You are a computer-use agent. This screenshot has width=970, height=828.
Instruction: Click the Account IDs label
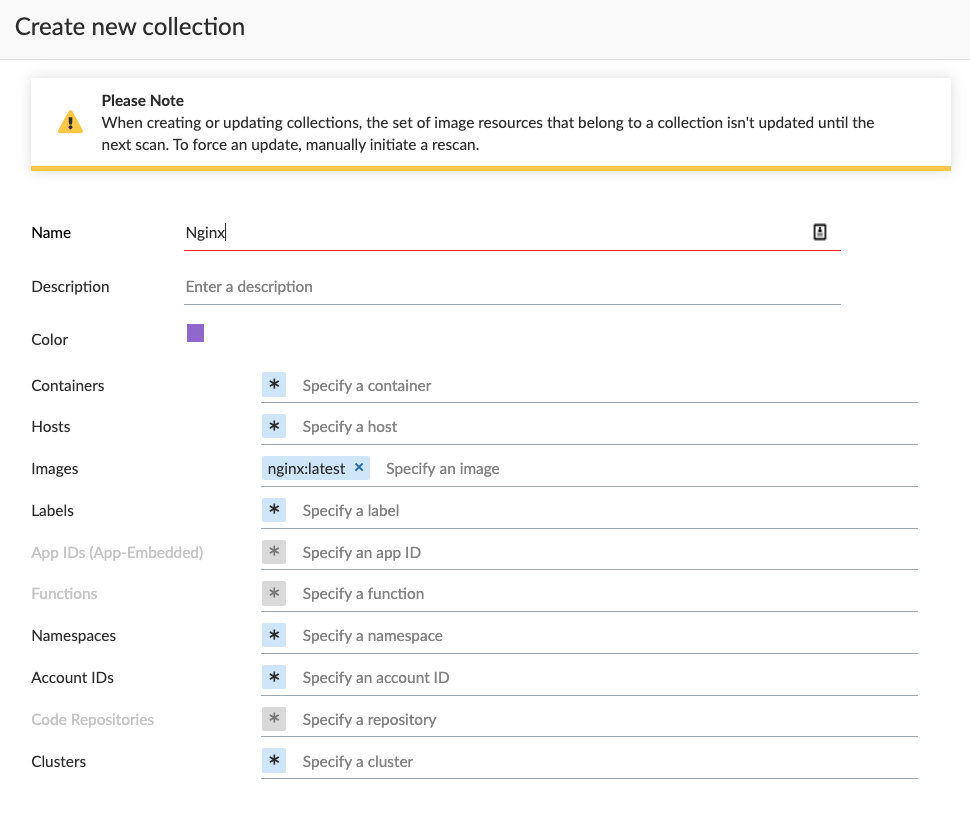tap(73, 678)
